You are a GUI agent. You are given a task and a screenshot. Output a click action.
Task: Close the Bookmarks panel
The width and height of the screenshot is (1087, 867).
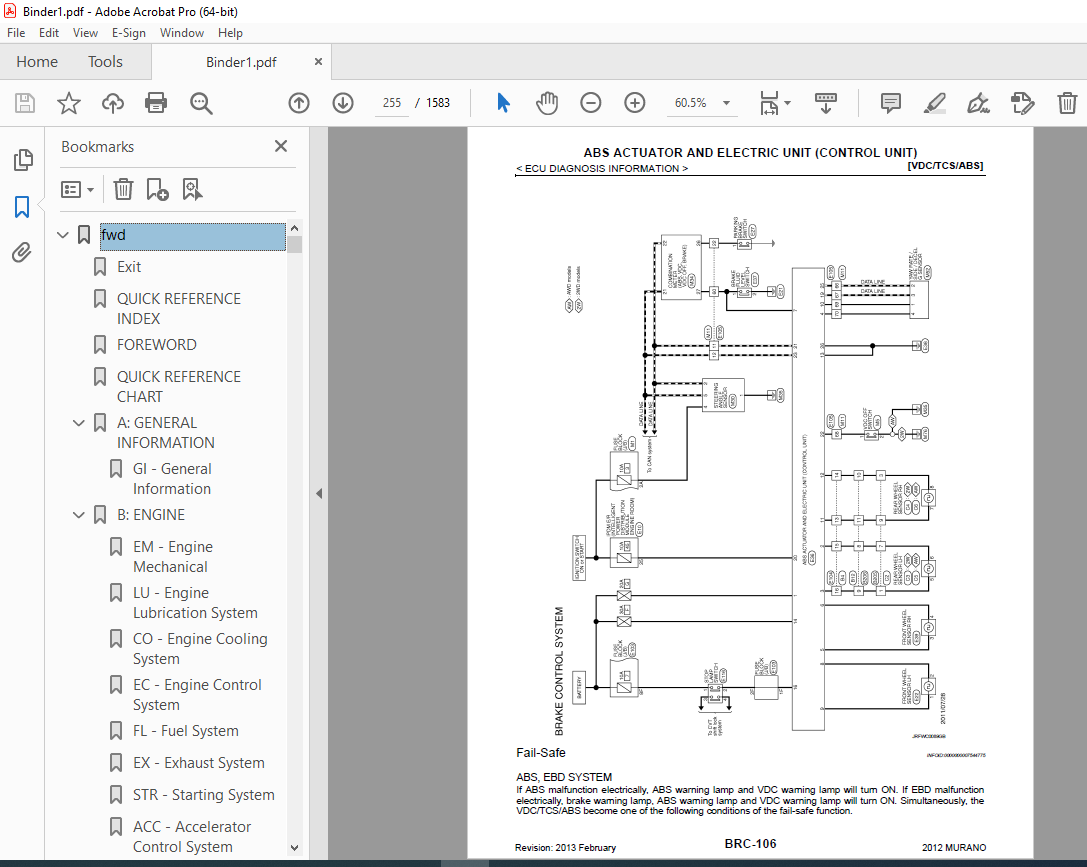281,146
